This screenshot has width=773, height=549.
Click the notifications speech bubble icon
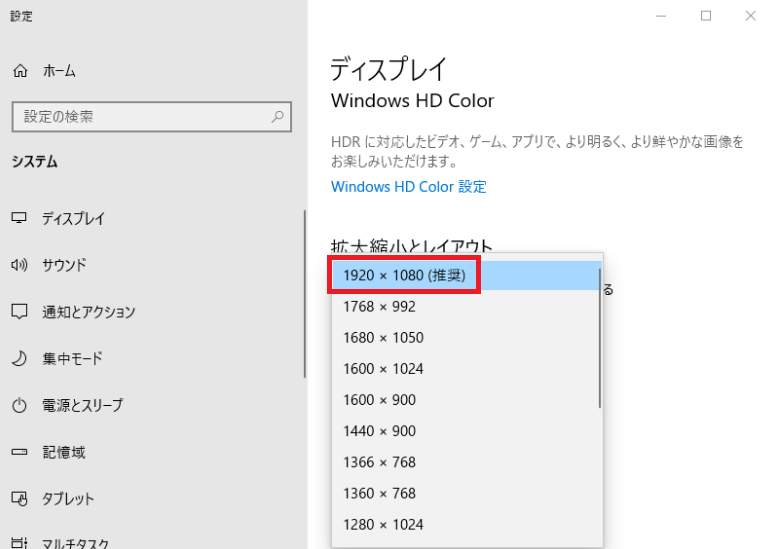pyautogui.click(x=19, y=311)
